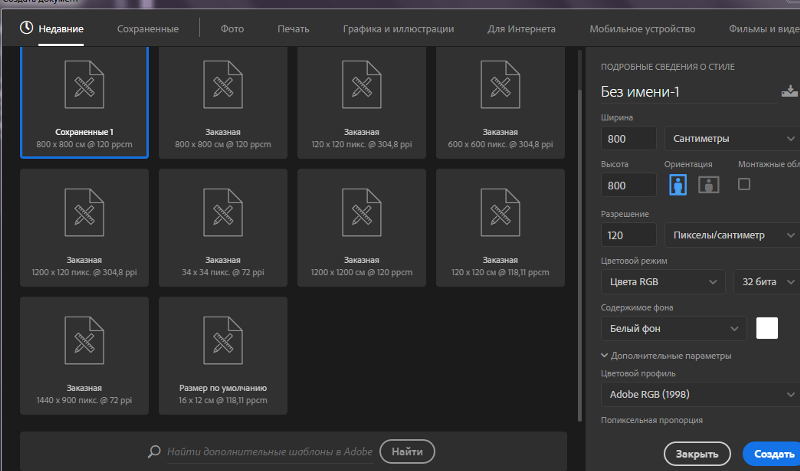Image resolution: width=800 pixels, height=471 pixels.
Task: Click the template search field in Adobe
Action: 270,452
